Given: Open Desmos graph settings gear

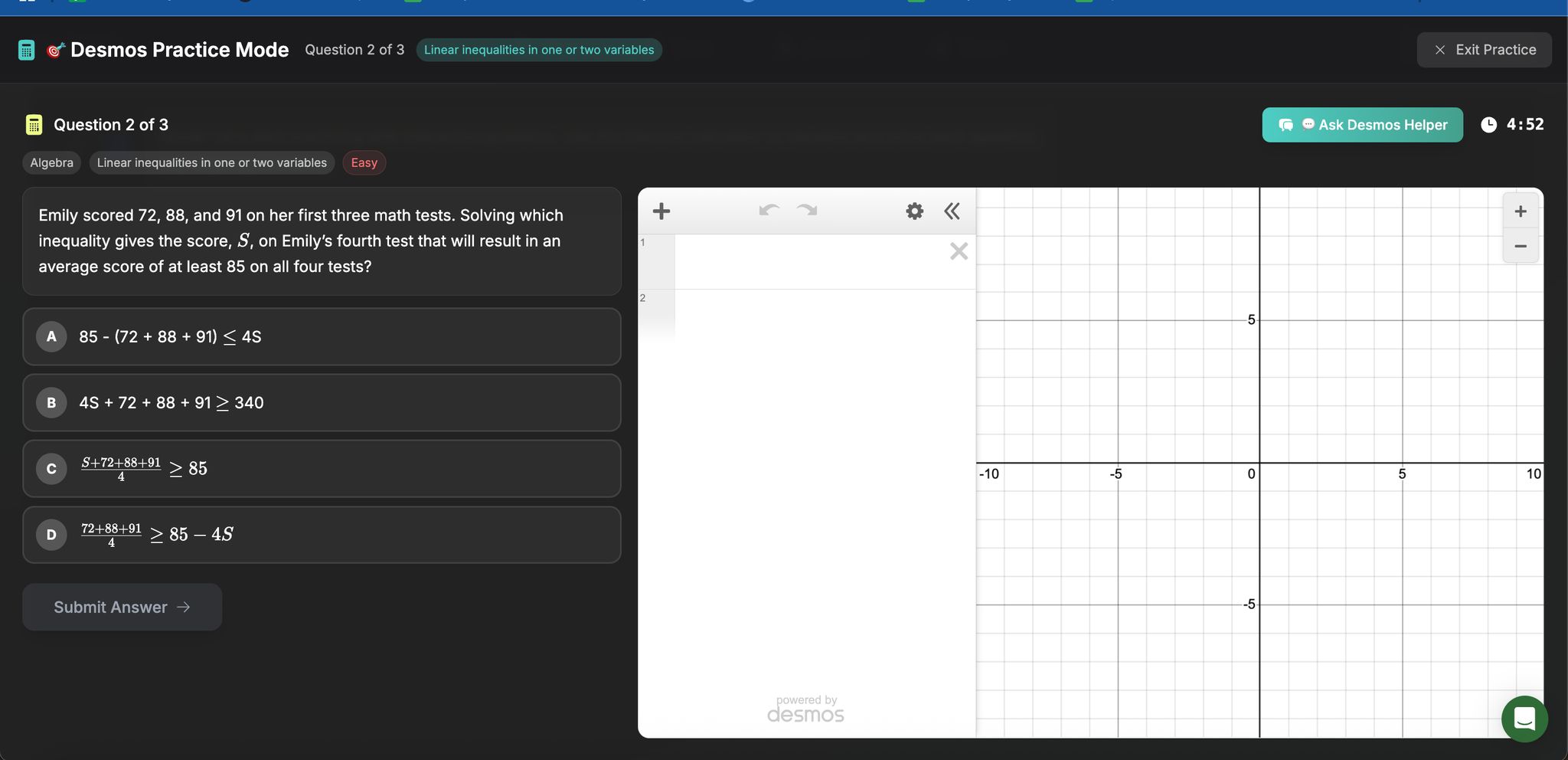Looking at the screenshot, I should [x=914, y=211].
